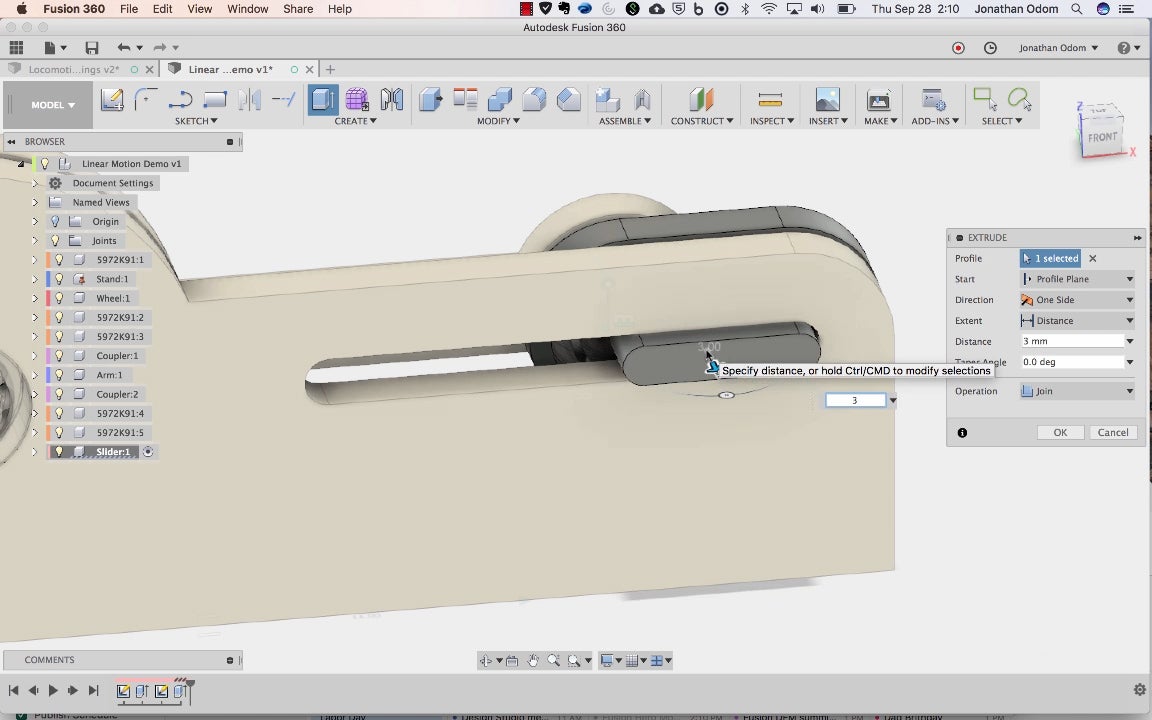Confirm the extrude with OK button
Image resolution: width=1152 pixels, height=720 pixels.
tap(1060, 432)
